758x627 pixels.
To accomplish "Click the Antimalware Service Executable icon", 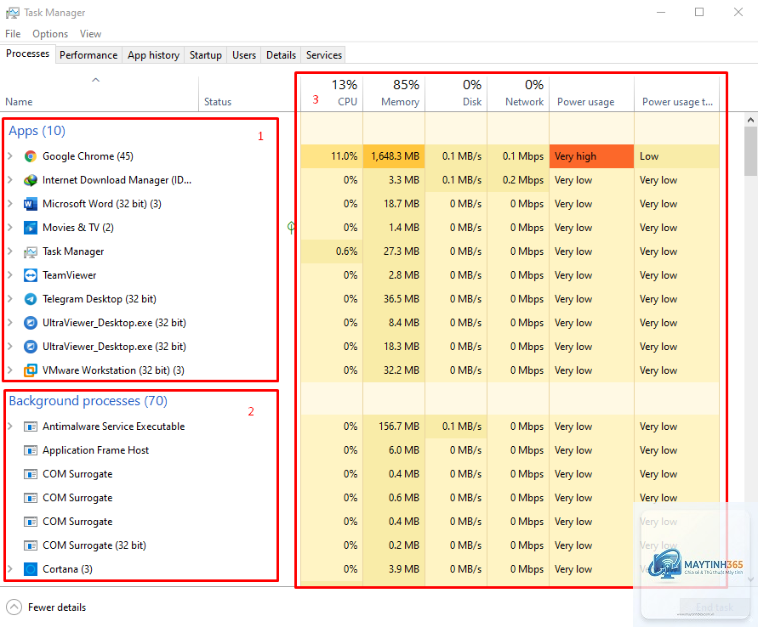I will pos(30,426).
